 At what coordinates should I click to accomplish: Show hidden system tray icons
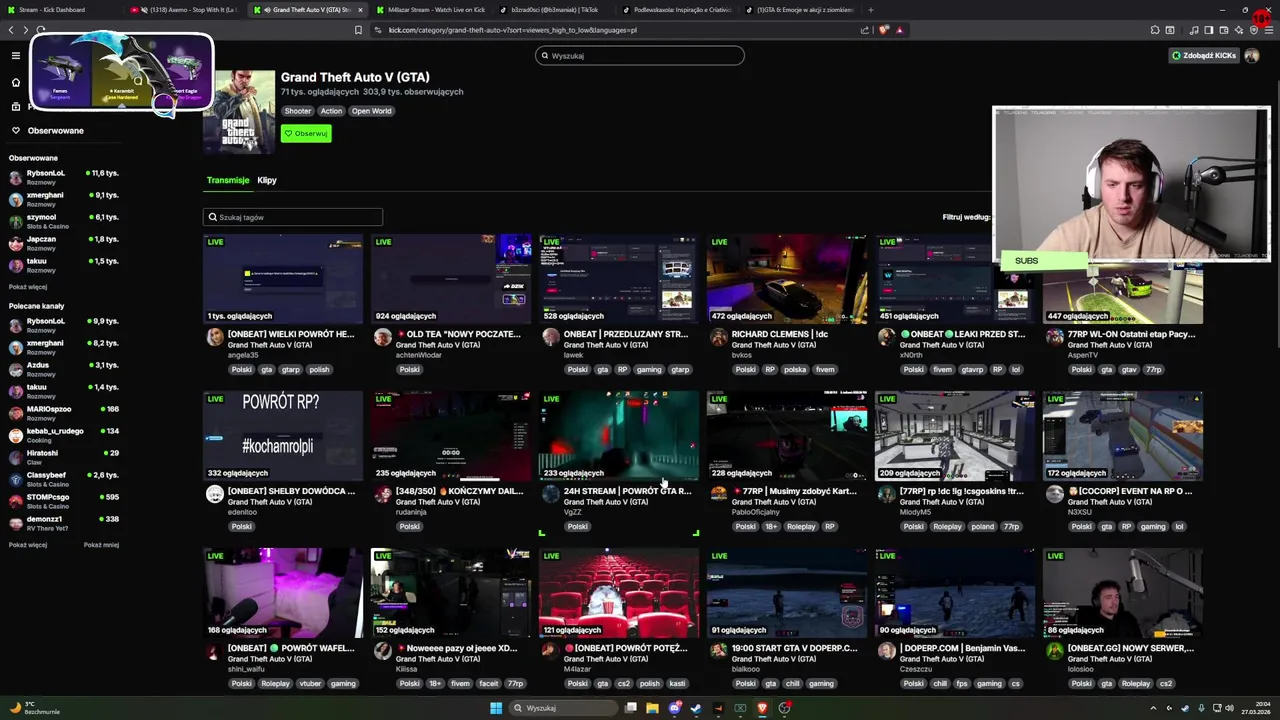(1153, 708)
